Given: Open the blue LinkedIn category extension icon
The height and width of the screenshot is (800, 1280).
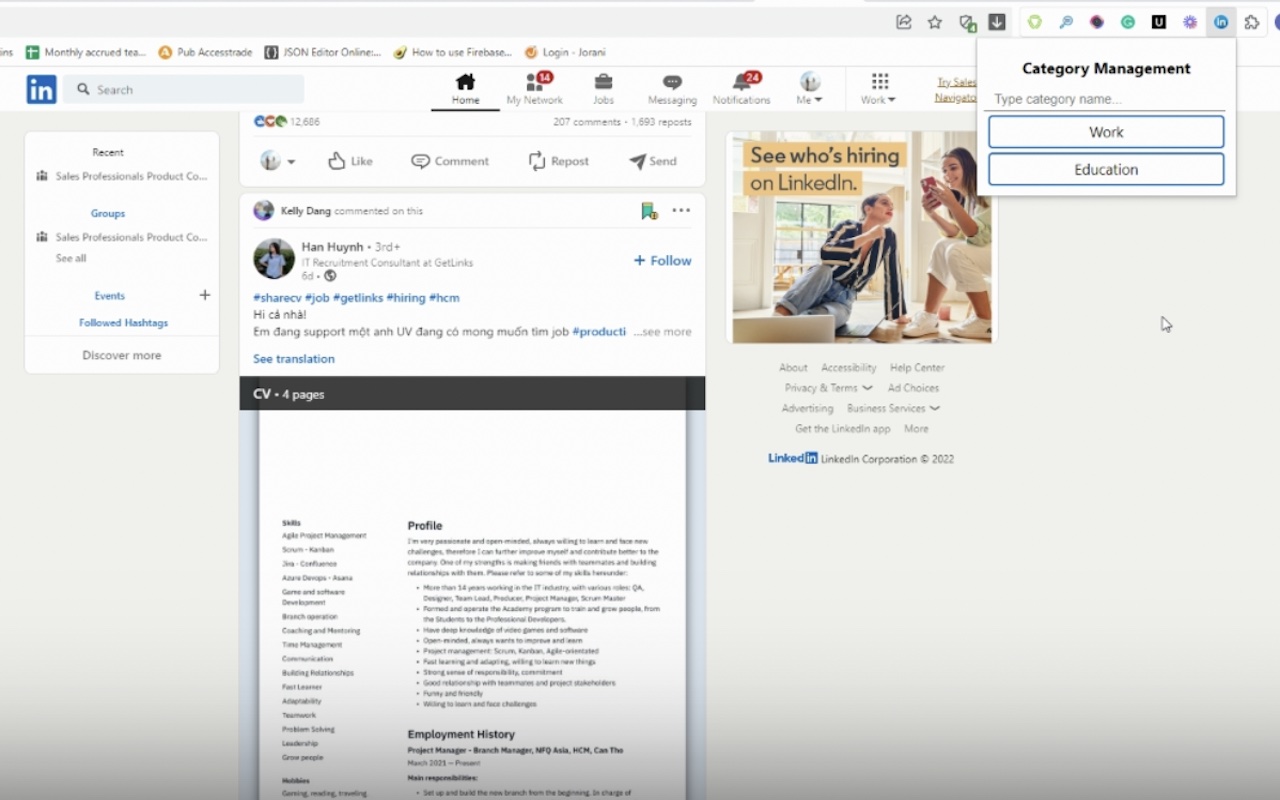Looking at the screenshot, I should point(1221,22).
